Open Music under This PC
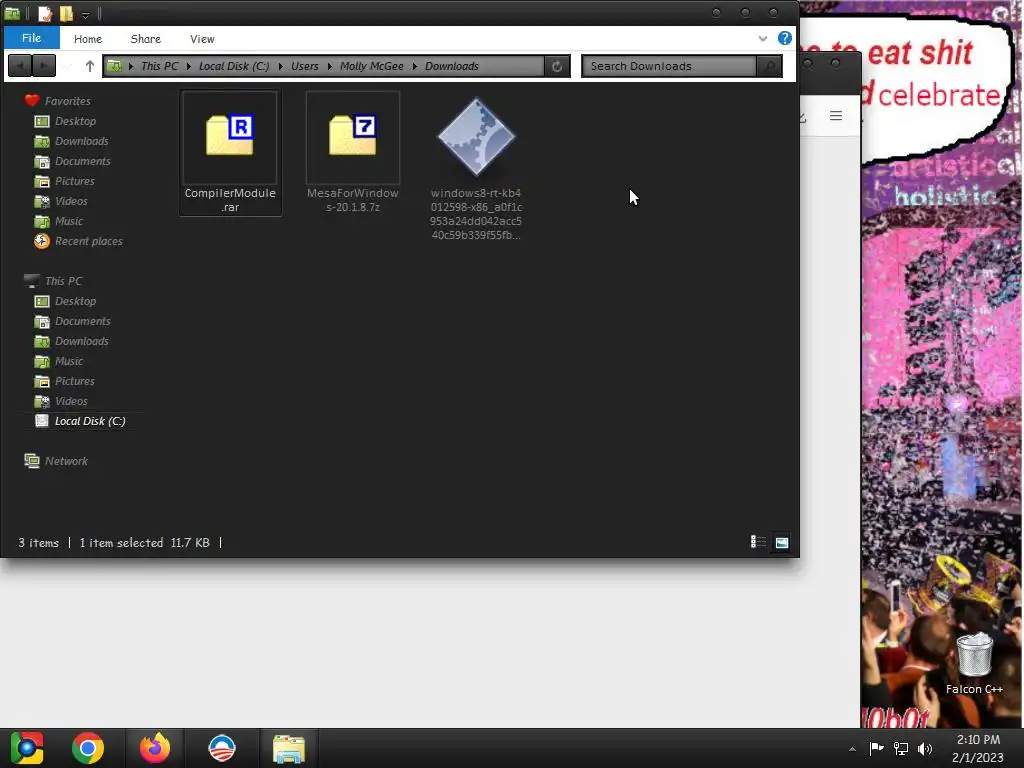This screenshot has width=1024, height=768. pyautogui.click(x=59, y=361)
